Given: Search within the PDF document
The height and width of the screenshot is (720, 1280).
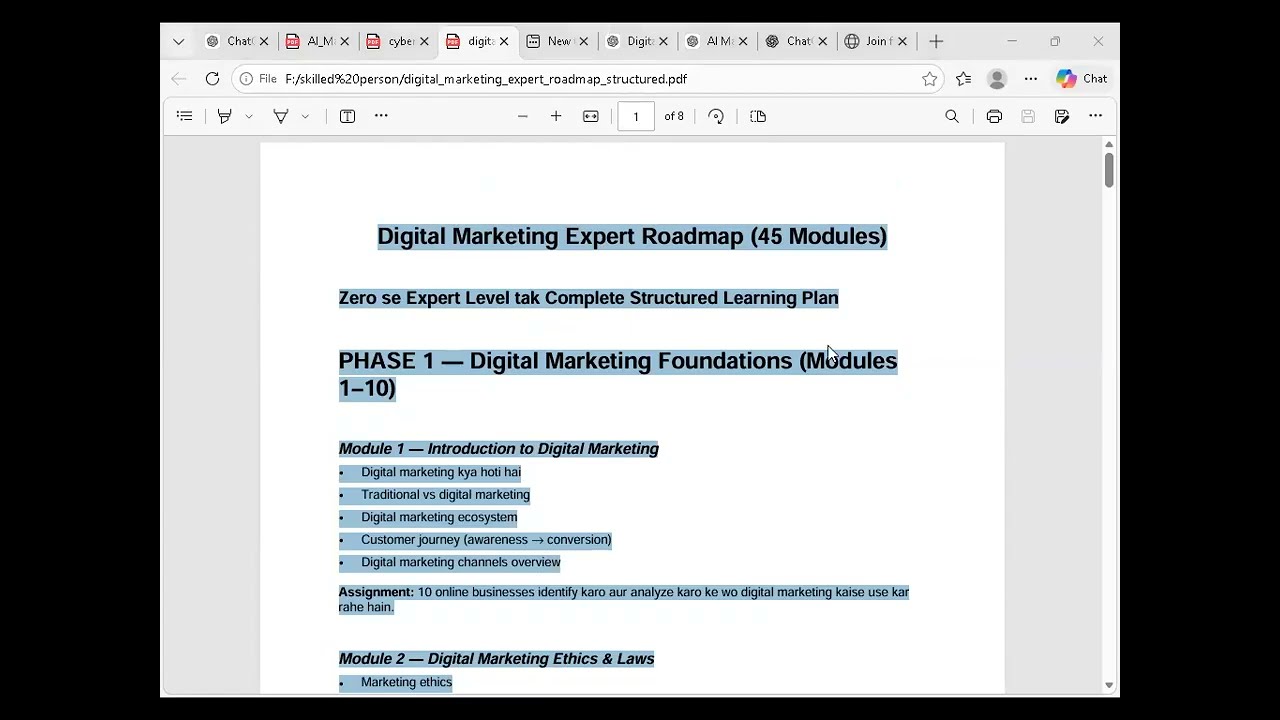Looking at the screenshot, I should [x=952, y=116].
